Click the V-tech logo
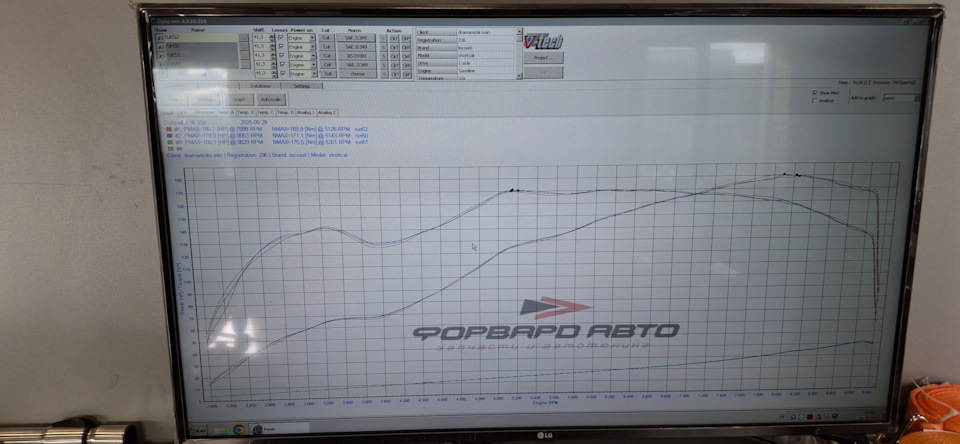Screen dimensions: 960x444 click(x=542, y=40)
